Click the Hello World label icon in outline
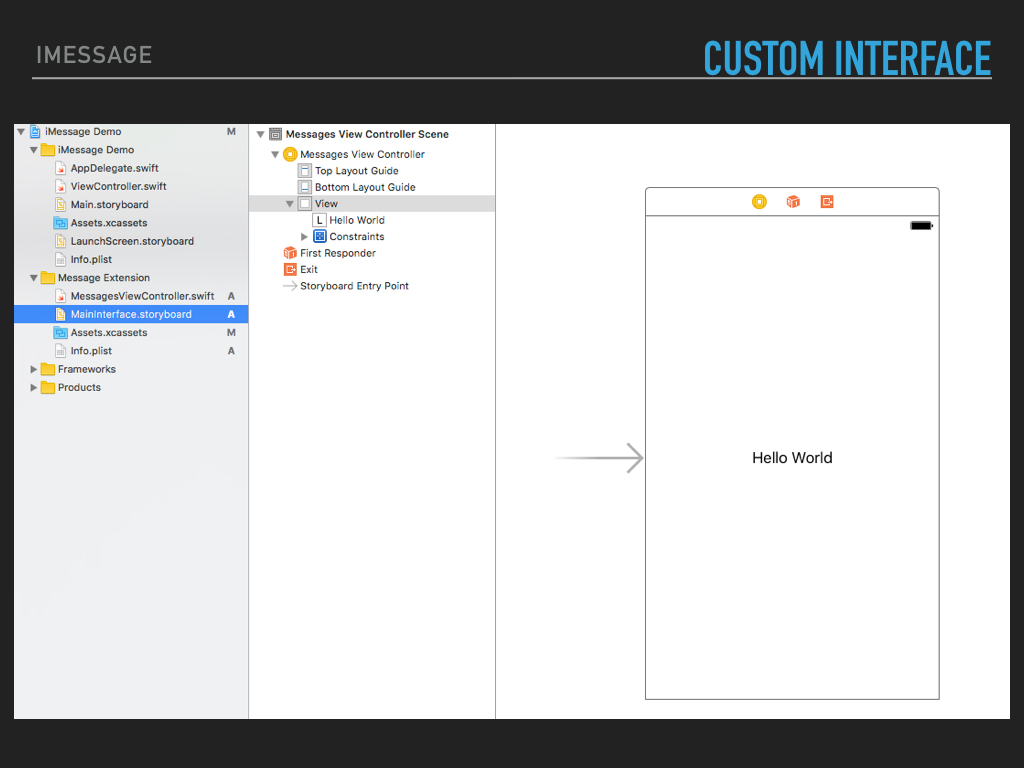Viewport: 1024px width, 768px height. click(x=320, y=220)
